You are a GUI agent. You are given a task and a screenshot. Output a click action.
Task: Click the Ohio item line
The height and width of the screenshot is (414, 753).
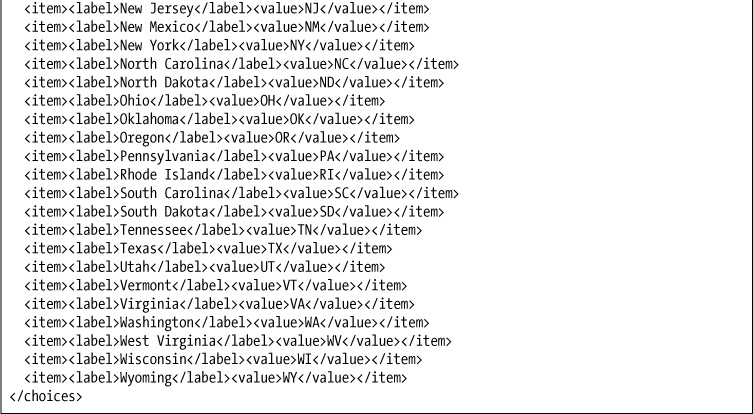(x=205, y=101)
